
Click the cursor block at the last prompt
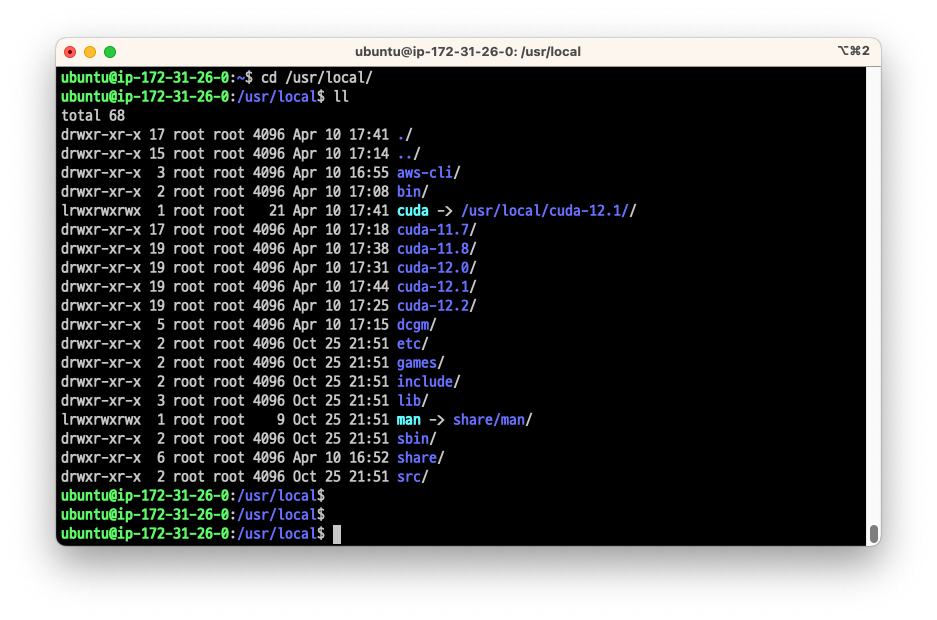[337, 534]
